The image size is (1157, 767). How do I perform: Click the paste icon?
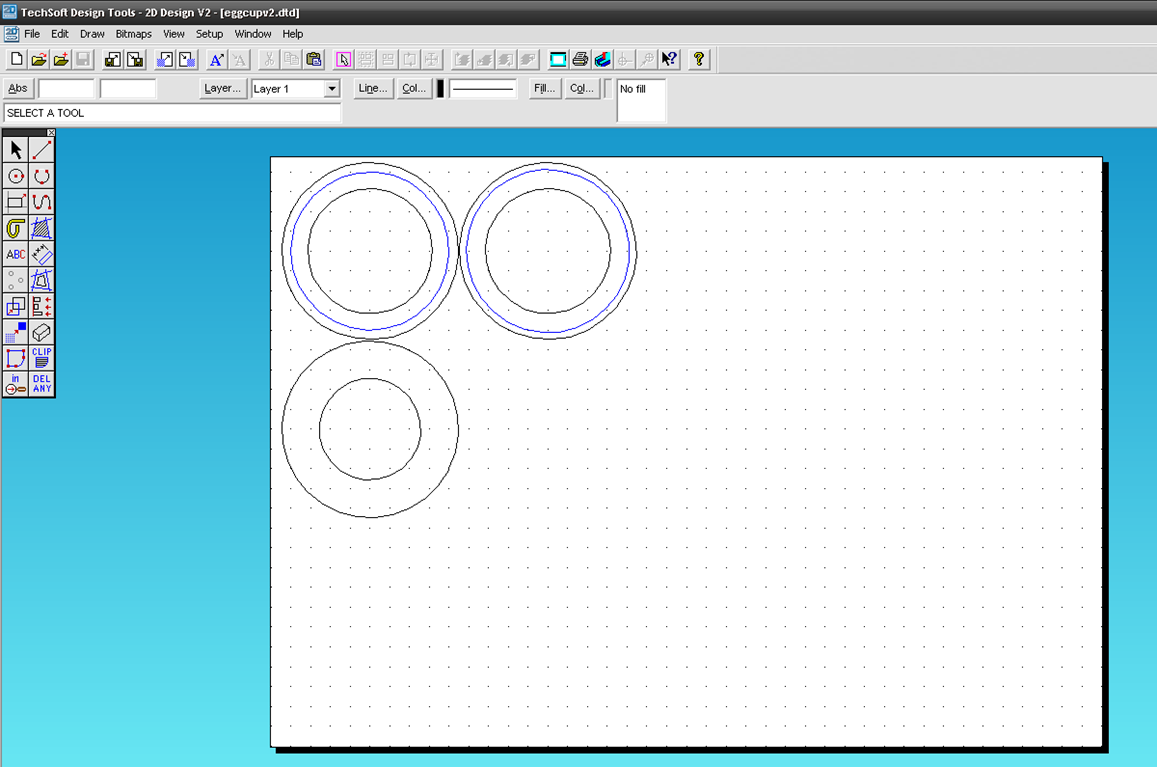pyautogui.click(x=313, y=59)
